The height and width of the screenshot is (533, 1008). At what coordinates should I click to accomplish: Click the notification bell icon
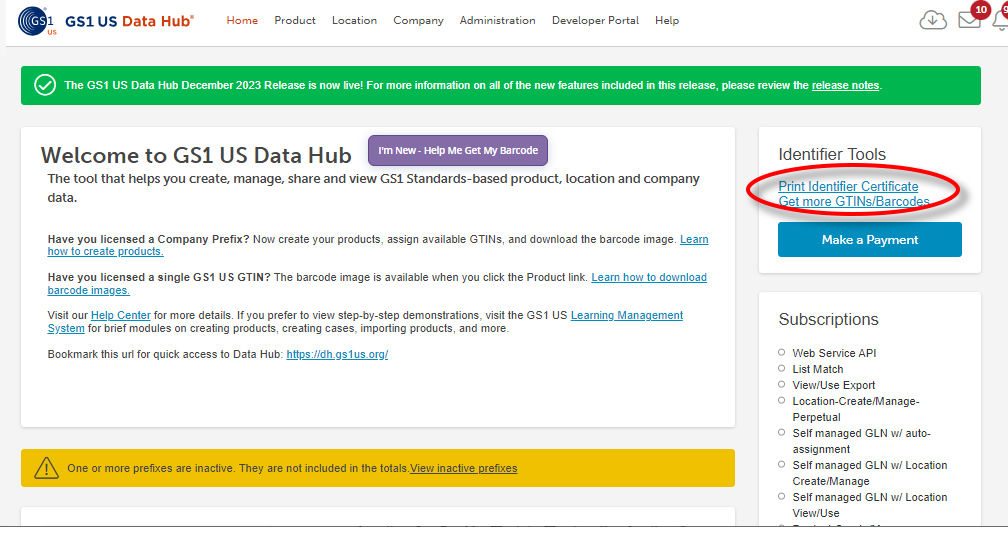pos(1000,20)
